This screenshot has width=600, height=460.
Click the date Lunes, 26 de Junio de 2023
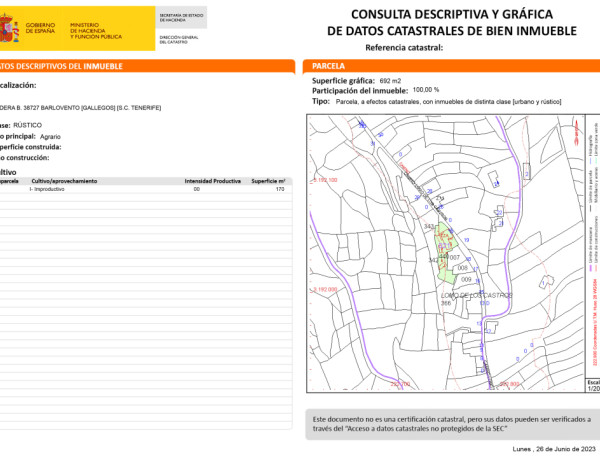pyautogui.click(x=543, y=452)
